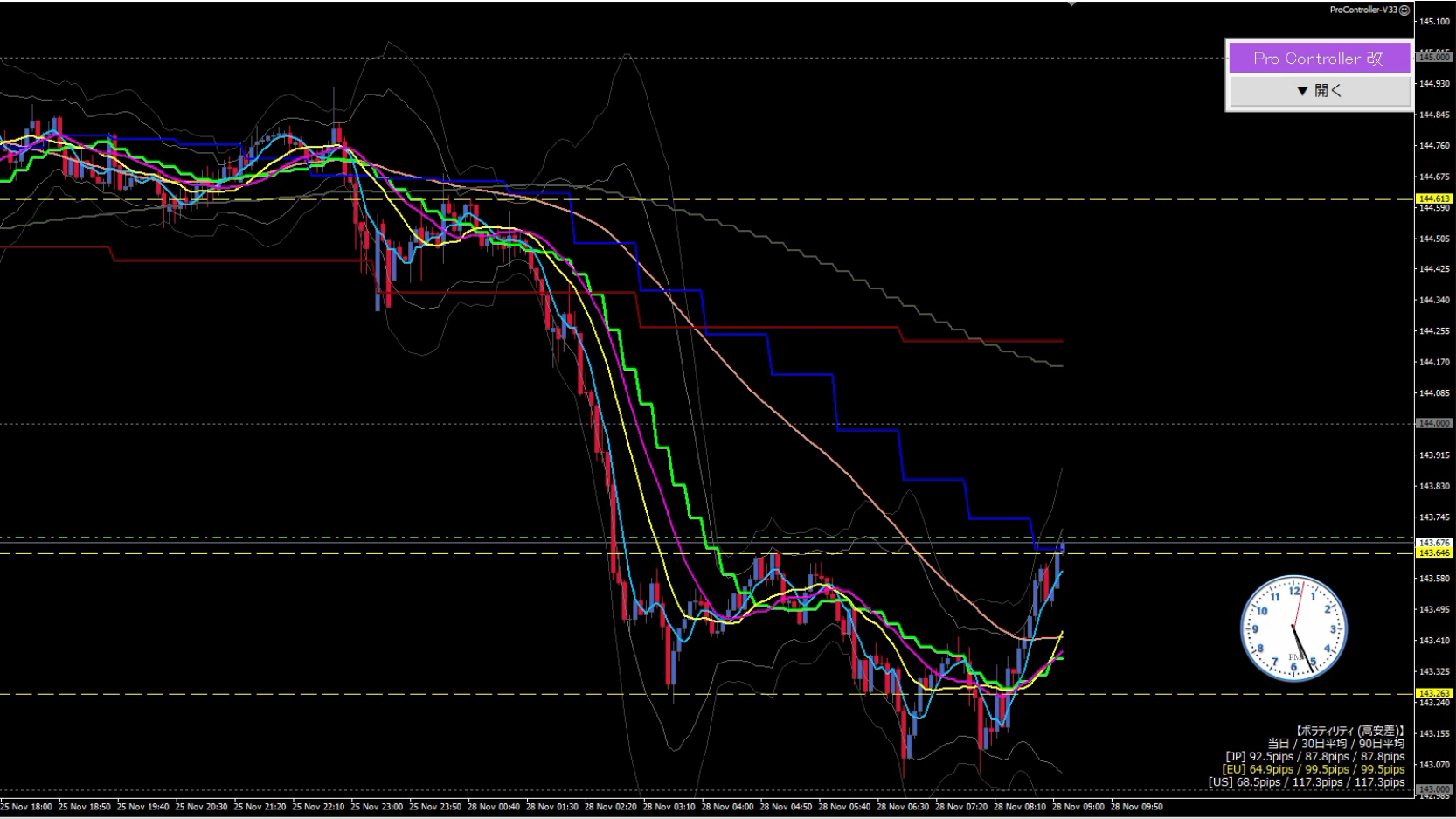
Task: Click the 25 Nov 18:00 time label
Action: (26, 808)
